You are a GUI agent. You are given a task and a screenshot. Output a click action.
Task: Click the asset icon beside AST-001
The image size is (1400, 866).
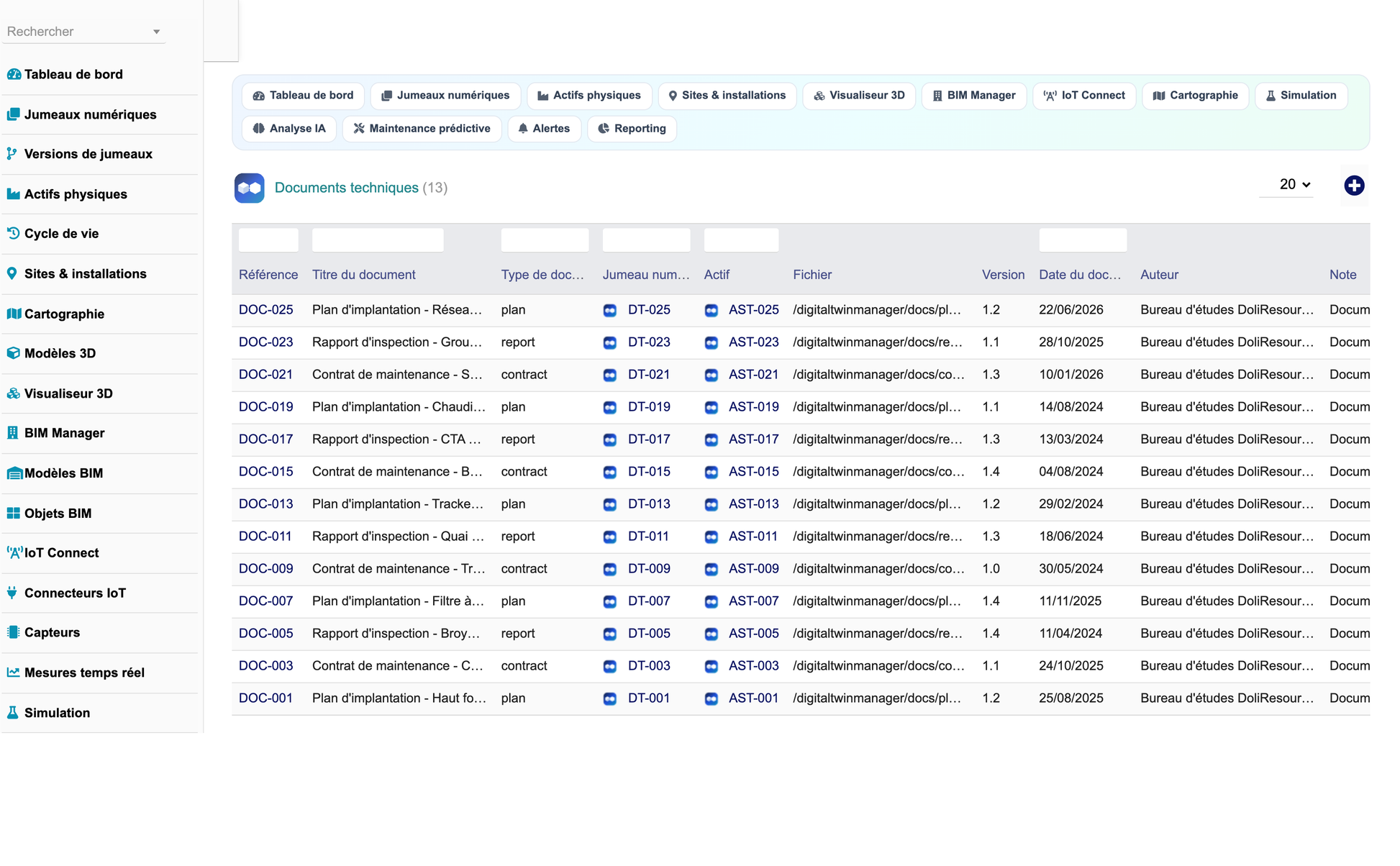click(x=712, y=699)
